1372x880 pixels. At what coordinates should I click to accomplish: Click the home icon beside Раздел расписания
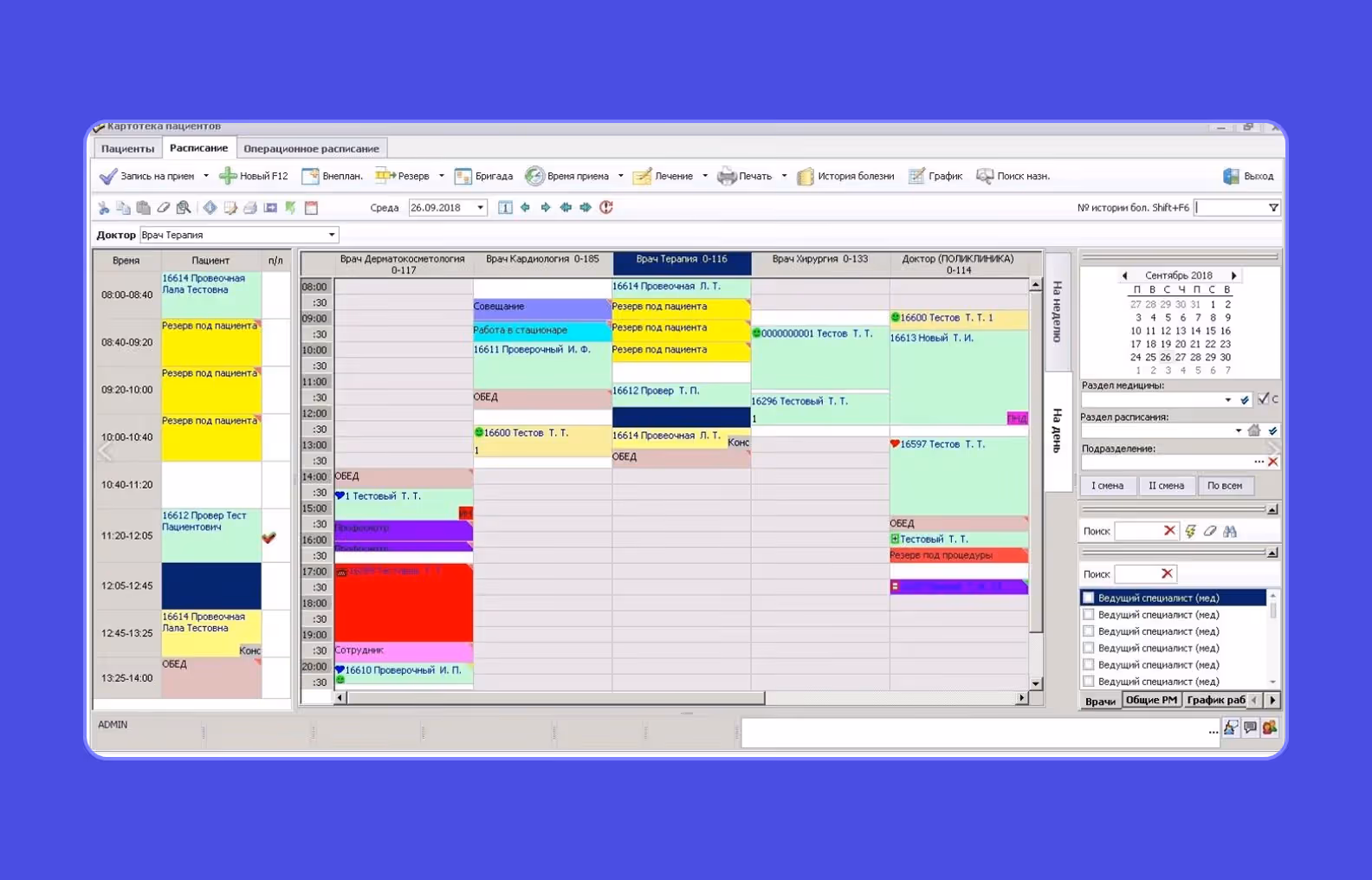point(1254,430)
